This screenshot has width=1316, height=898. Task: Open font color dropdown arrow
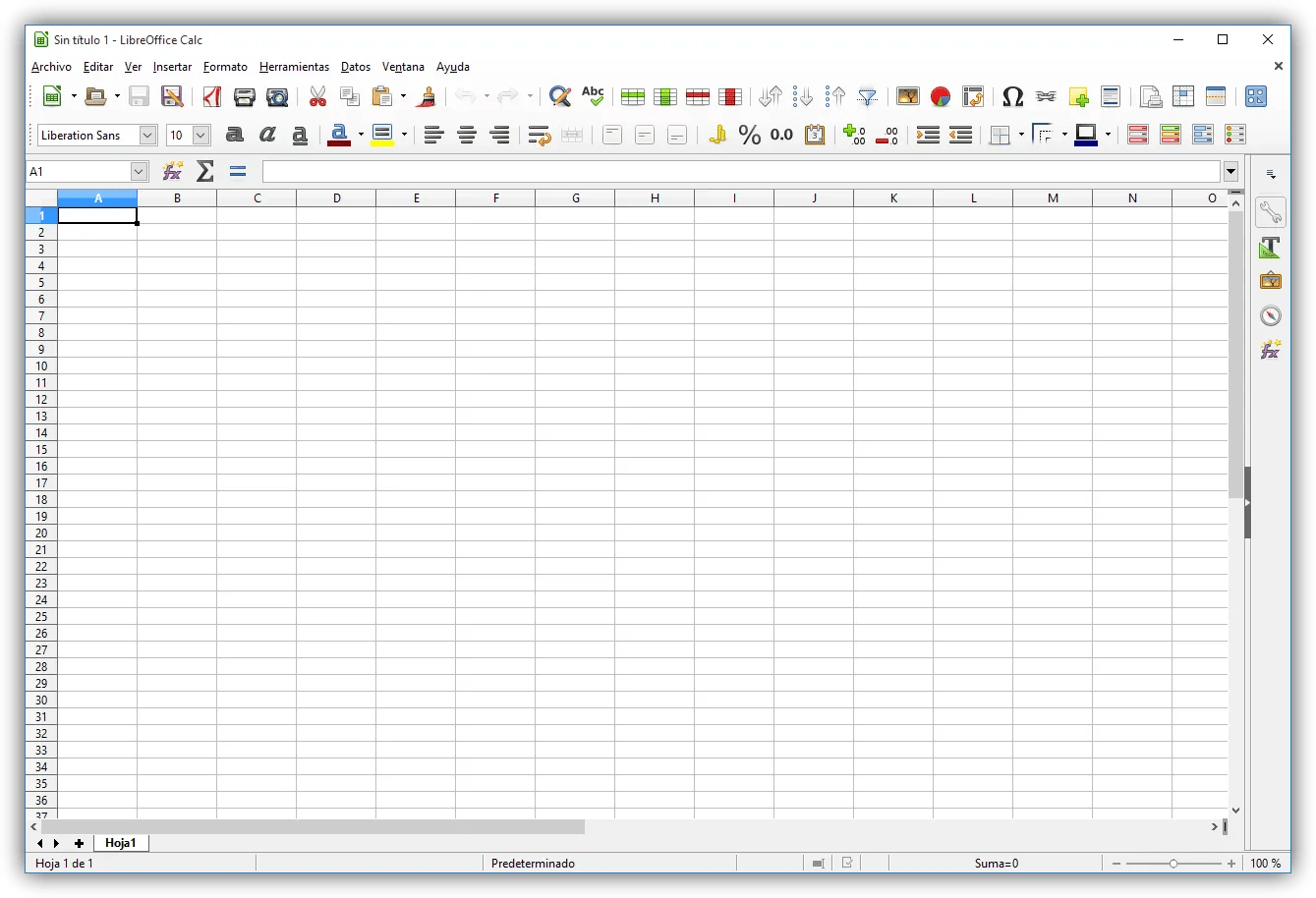point(361,135)
